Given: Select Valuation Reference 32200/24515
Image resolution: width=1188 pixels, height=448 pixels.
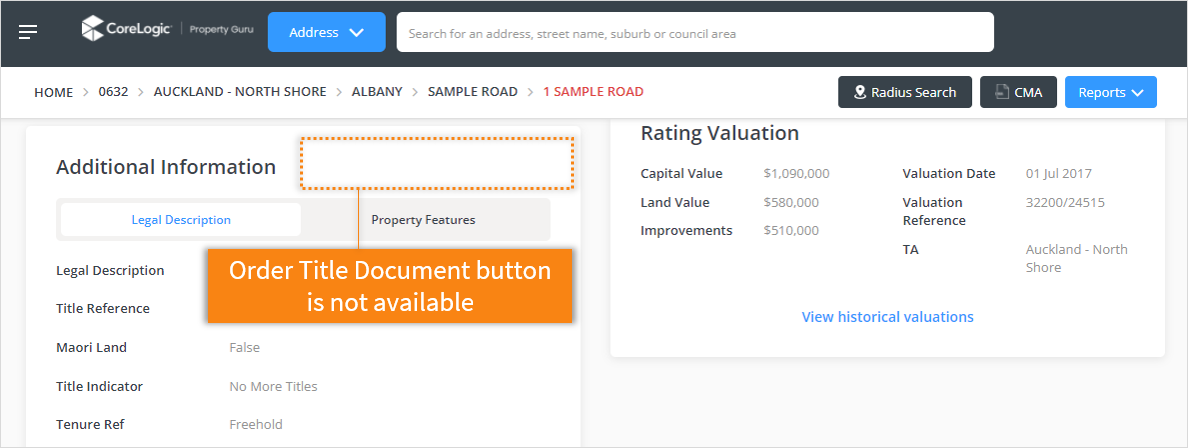Looking at the screenshot, I should [x=1065, y=202].
